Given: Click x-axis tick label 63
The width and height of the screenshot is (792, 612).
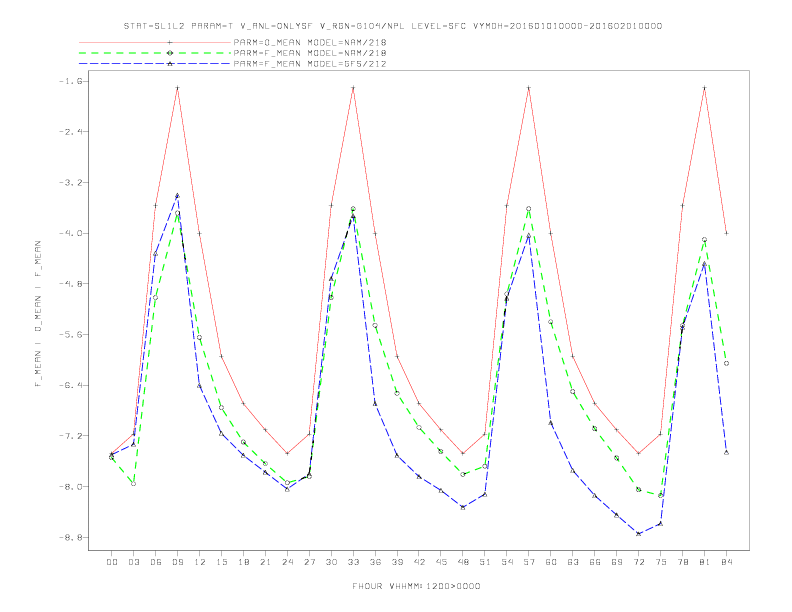Looking at the screenshot, I should click(573, 562).
